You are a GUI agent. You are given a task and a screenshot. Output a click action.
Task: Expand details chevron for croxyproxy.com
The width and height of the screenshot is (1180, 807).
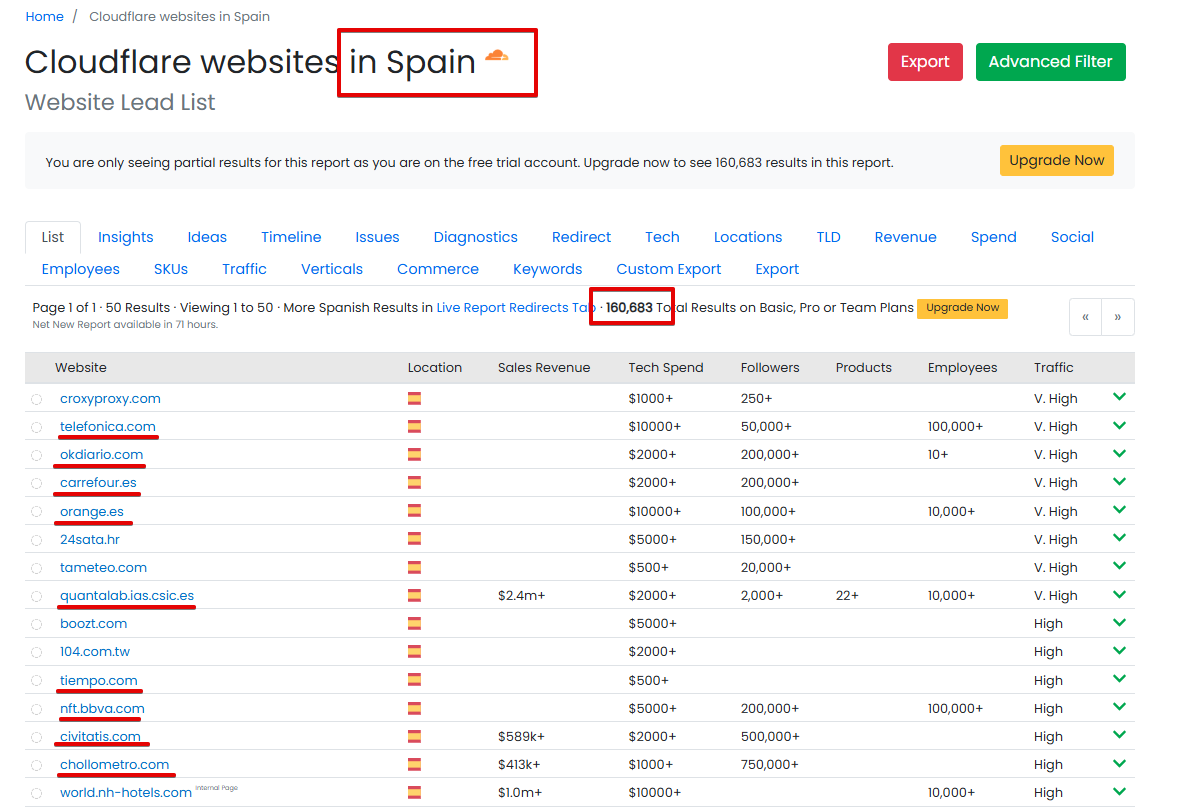coord(1119,397)
